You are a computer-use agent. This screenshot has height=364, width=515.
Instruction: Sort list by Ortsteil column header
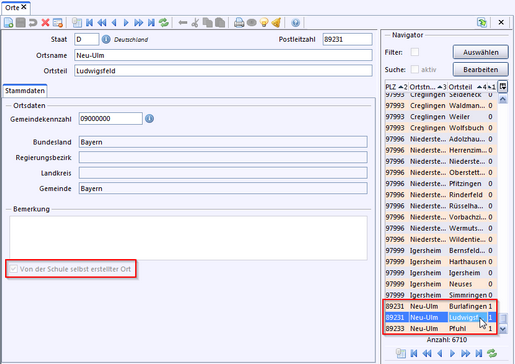(x=467, y=87)
